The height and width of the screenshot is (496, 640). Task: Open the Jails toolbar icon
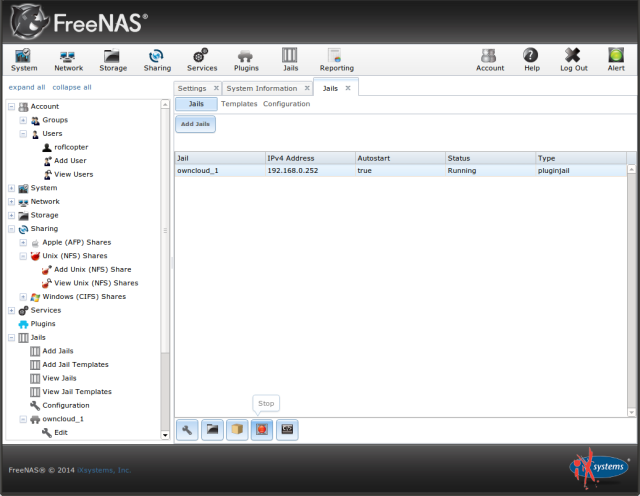click(x=290, y=60)
